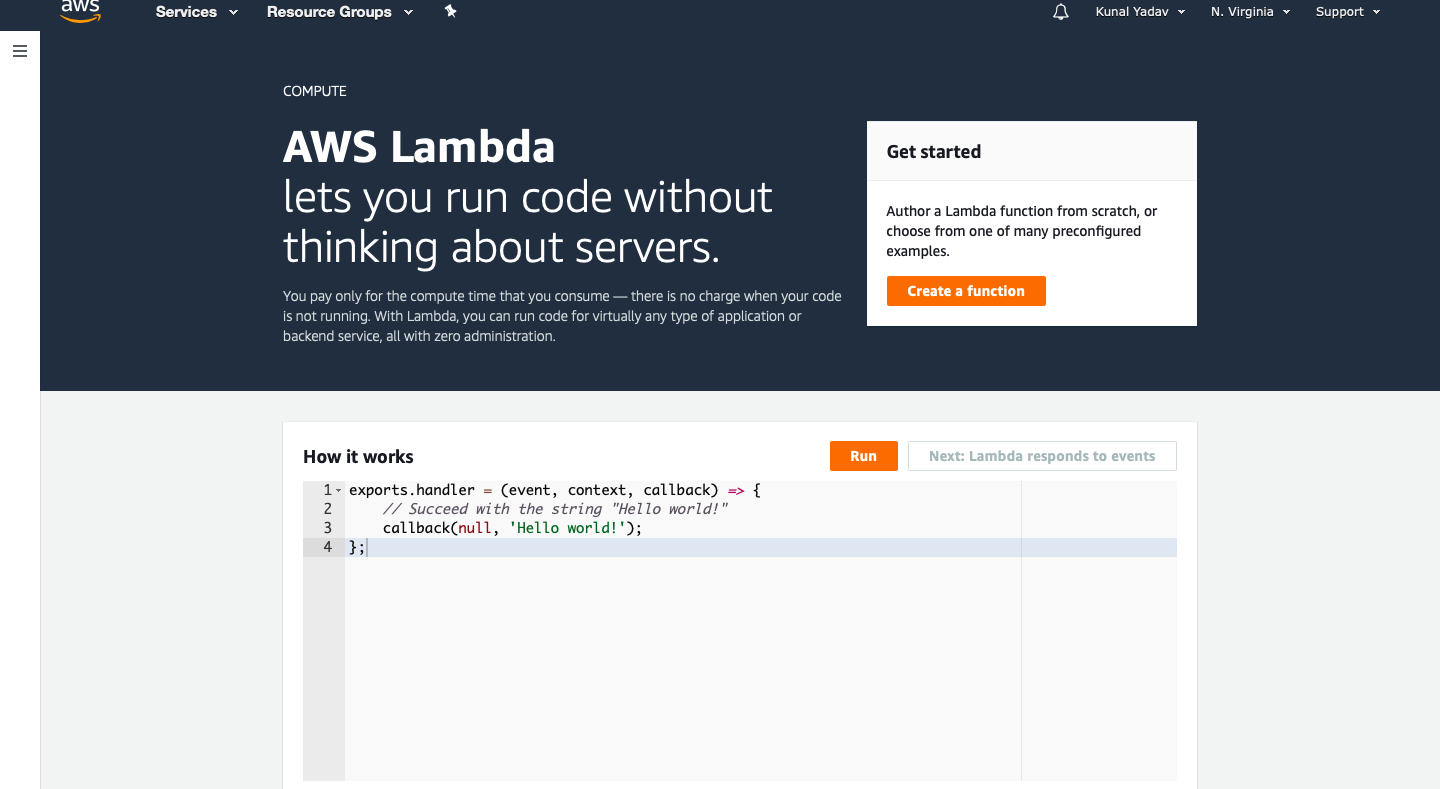Click line number 3 in the gutter
Image resolution: width=1440 pixels, height=789 pixels.
pyautogui.click(x=327, y=528)
